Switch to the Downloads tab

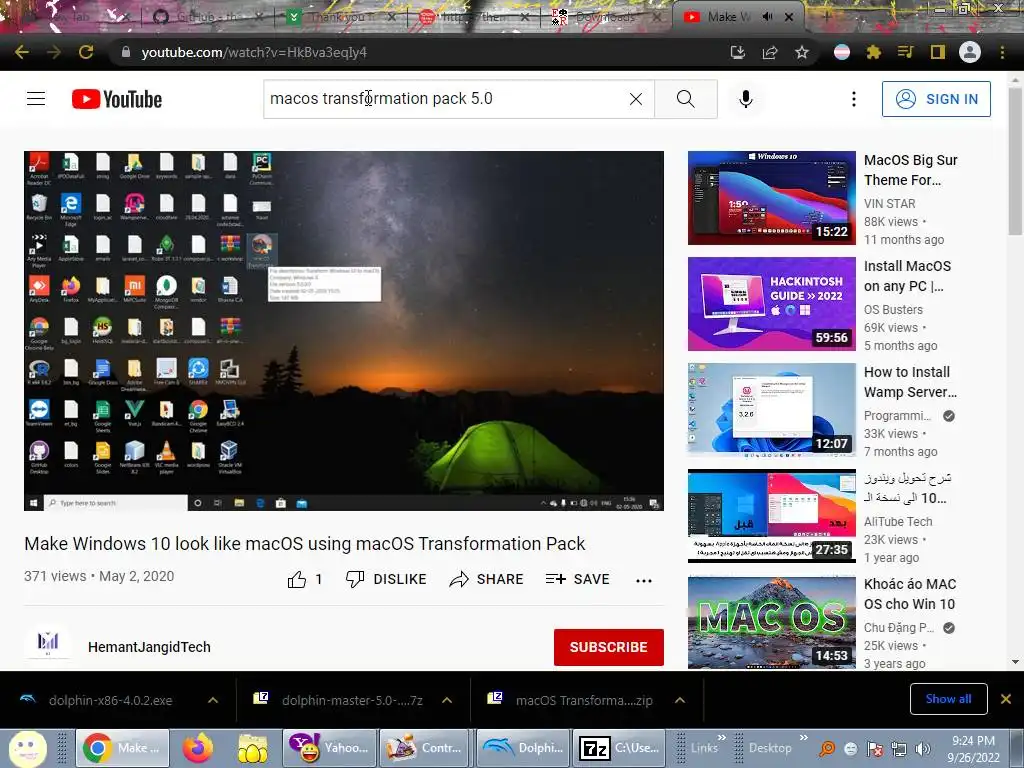pyautogui.click(x=605, y=16)
